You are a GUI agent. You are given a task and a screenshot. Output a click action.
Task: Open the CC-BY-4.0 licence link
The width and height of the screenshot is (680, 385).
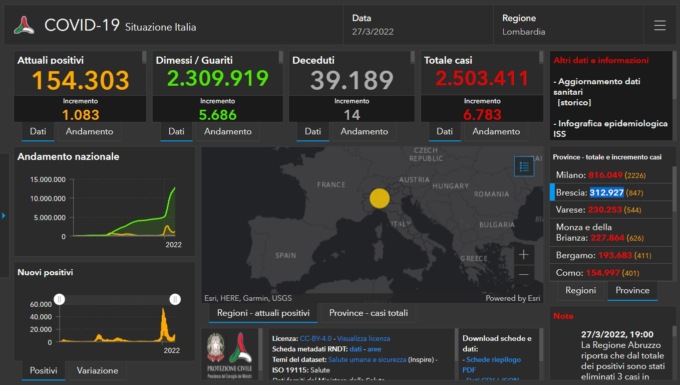coord(315,339)
